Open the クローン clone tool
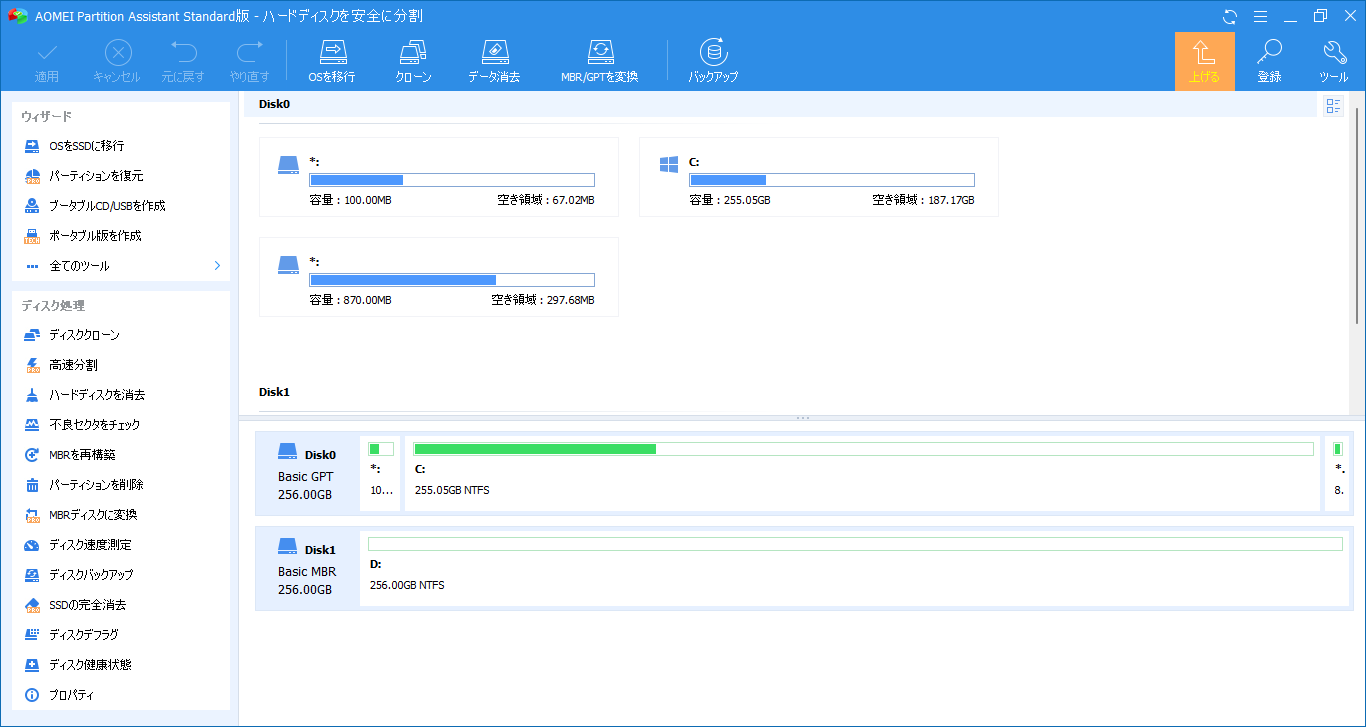Screen dimensions: 1366x727 (x=413, y=61)
